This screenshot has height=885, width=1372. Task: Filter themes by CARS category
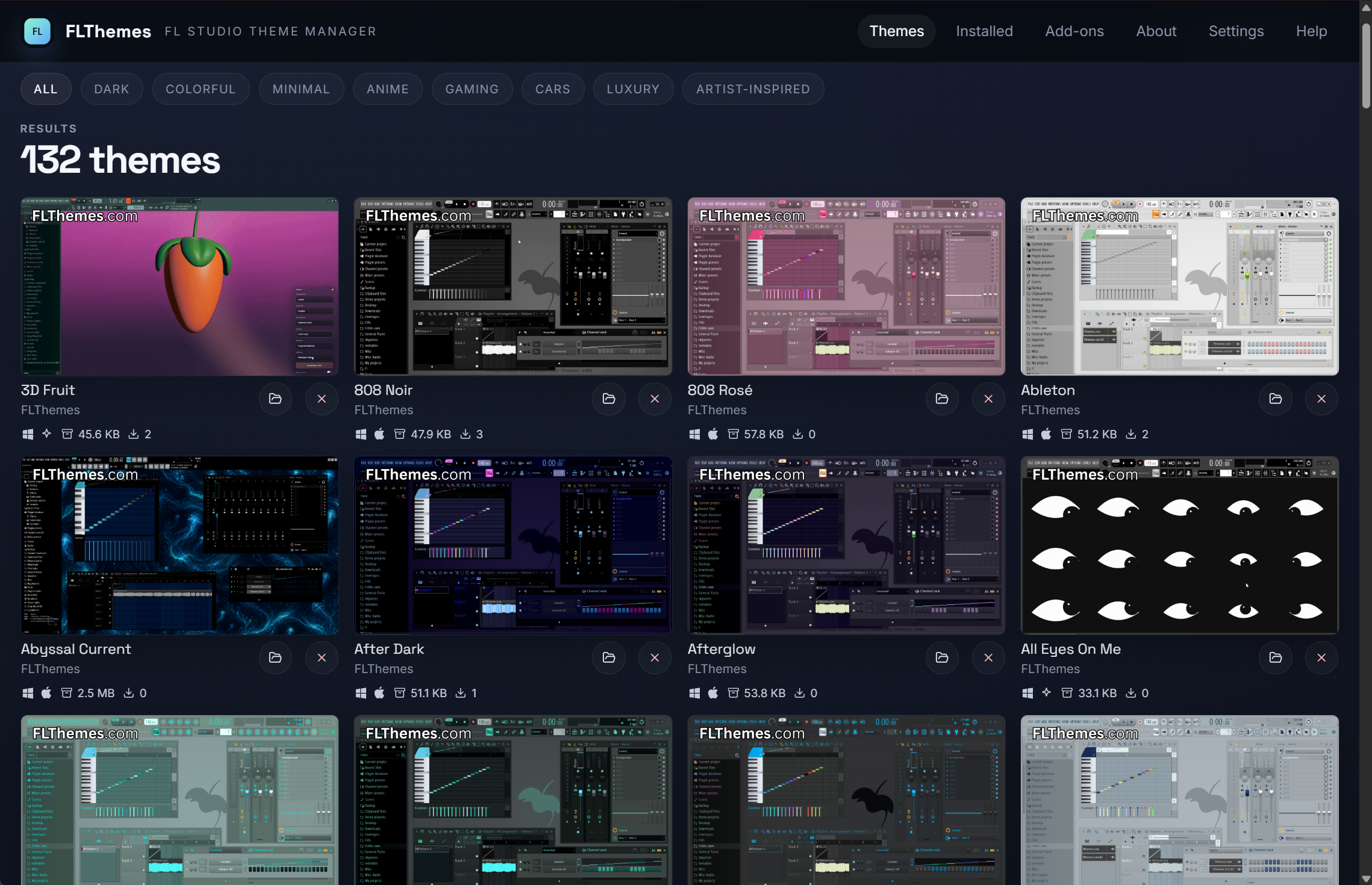553,89
